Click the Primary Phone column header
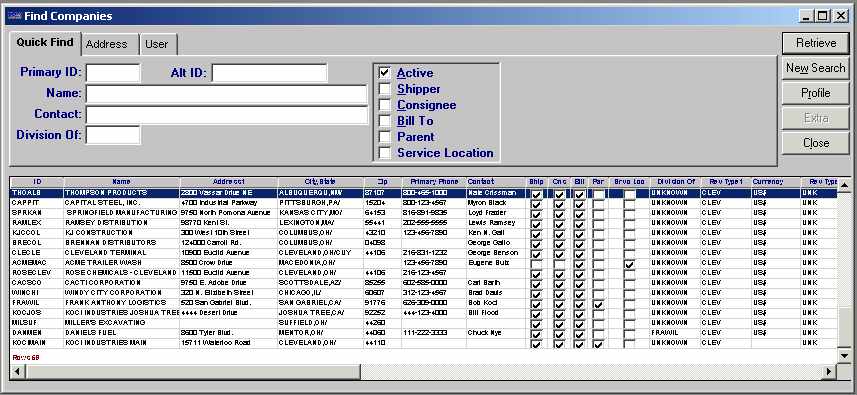The height and width of the screenshot is (395, 857). pyautogui.click(x=433, y=182)
